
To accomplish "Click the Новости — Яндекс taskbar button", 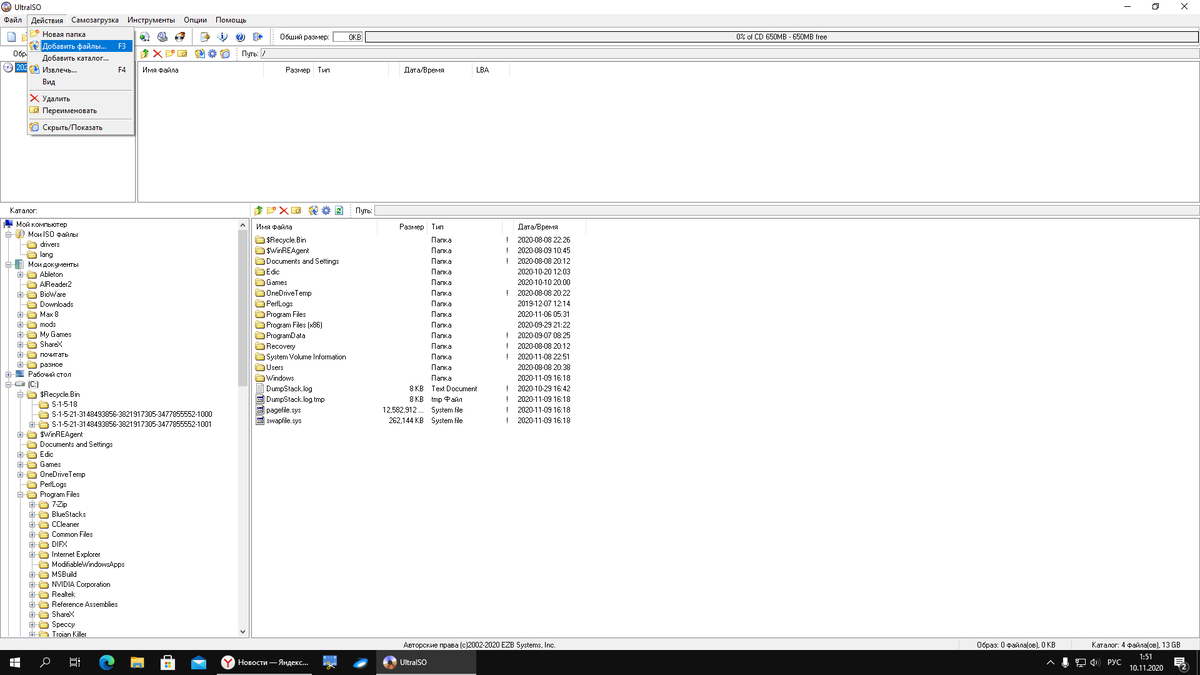I will pos(265,662).
